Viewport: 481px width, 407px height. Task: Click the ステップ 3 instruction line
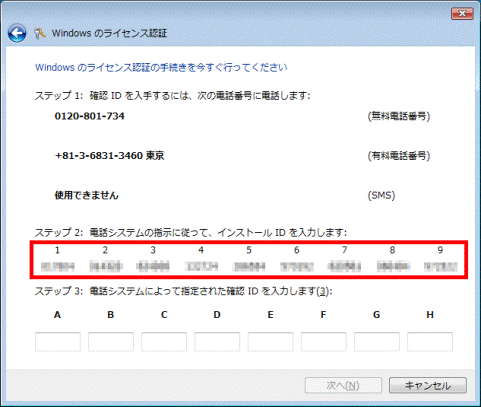click(x=184, y=291)
